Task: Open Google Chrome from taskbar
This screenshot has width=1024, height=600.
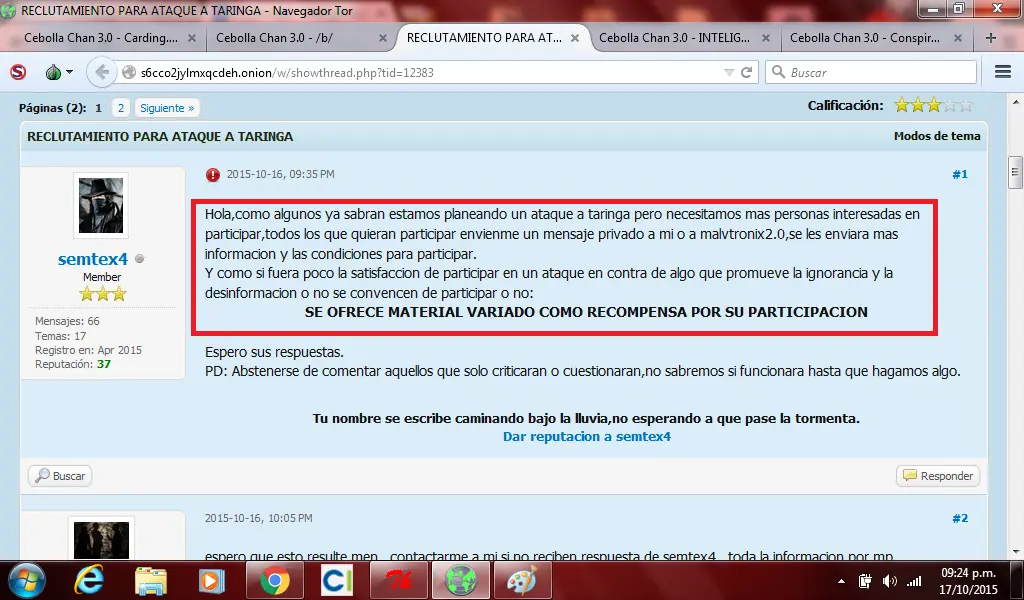Action: click(x=274, y=580)
